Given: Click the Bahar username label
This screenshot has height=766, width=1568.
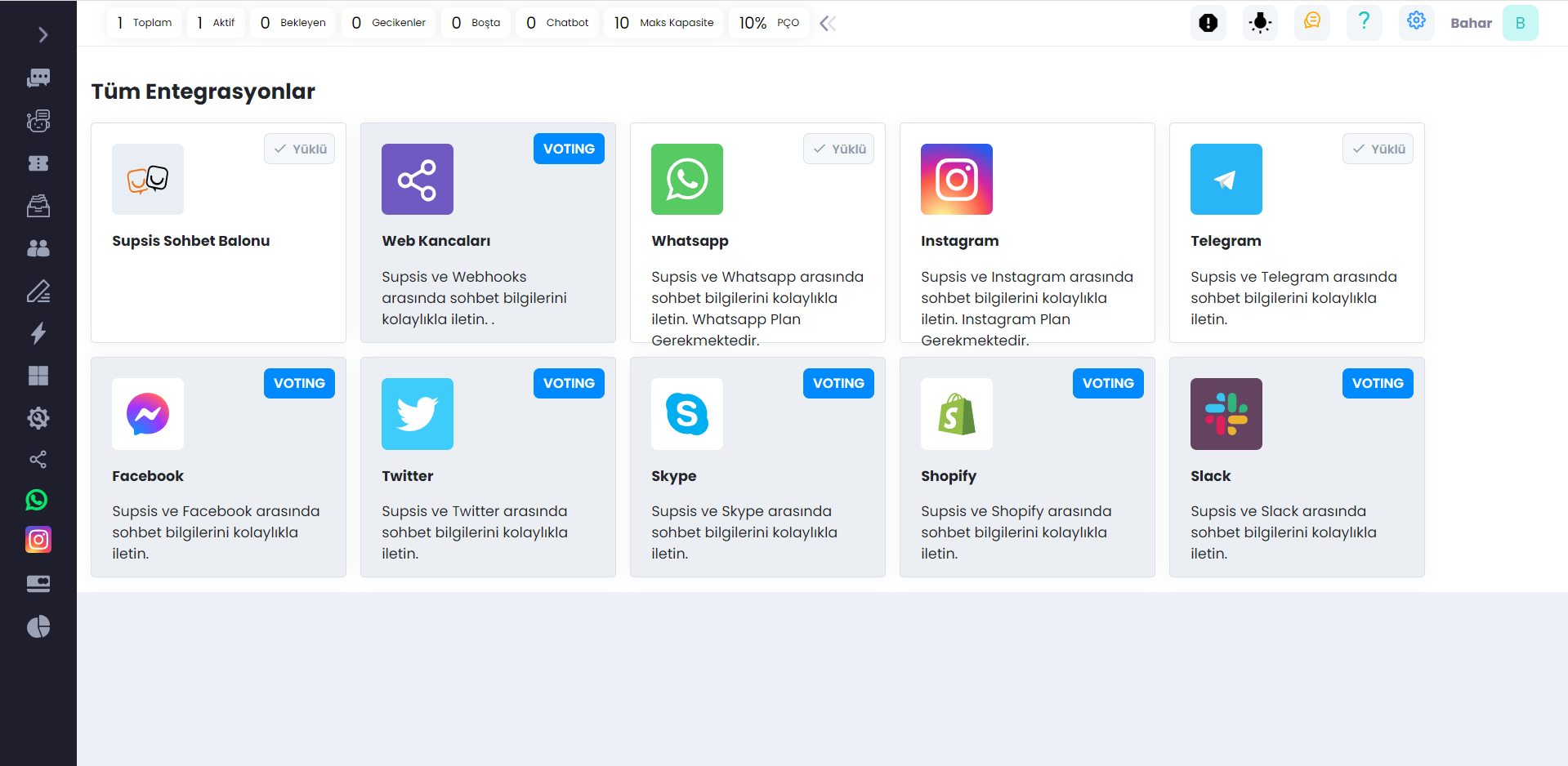Looking at the screenshot, I should click(x=1471, y=23).
